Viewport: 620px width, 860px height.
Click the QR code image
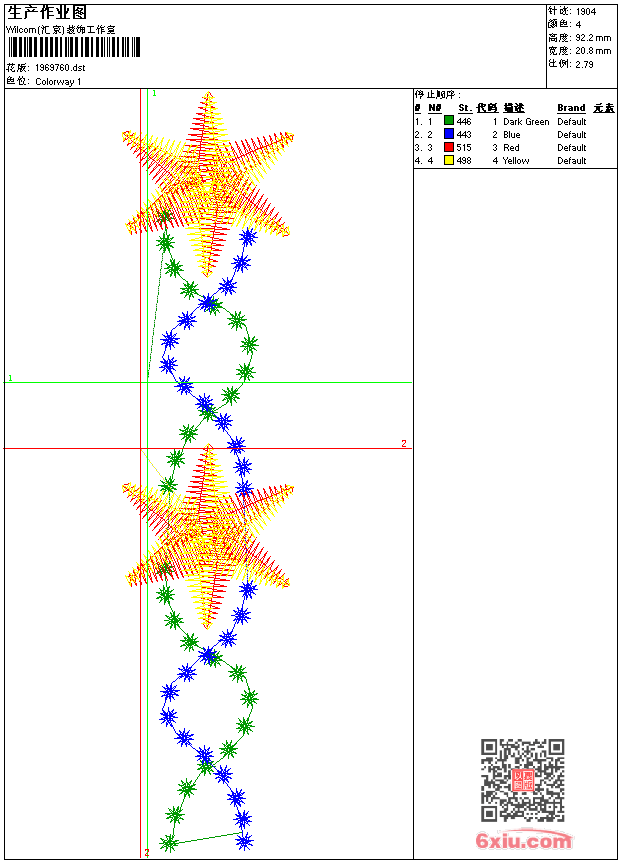click(x=523, y=780)
